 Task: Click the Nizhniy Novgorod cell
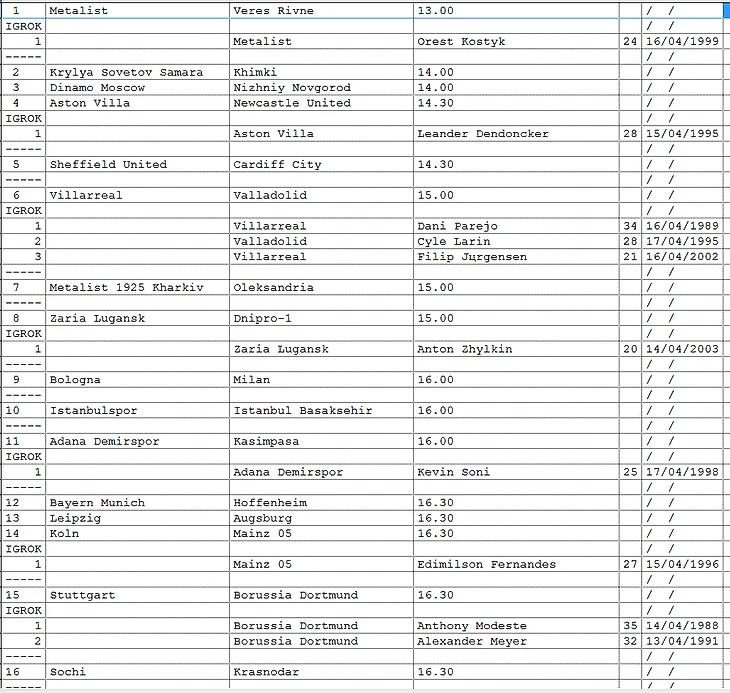point(321,87)
